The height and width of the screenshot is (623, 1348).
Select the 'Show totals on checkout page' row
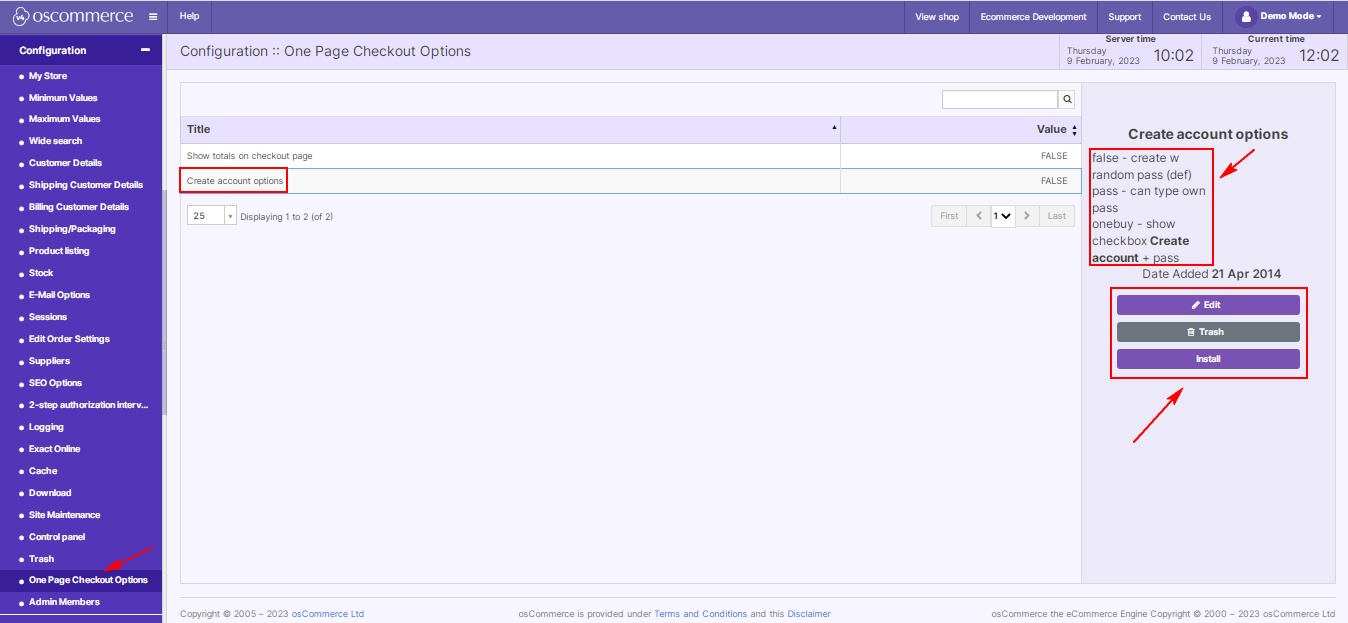631,156
